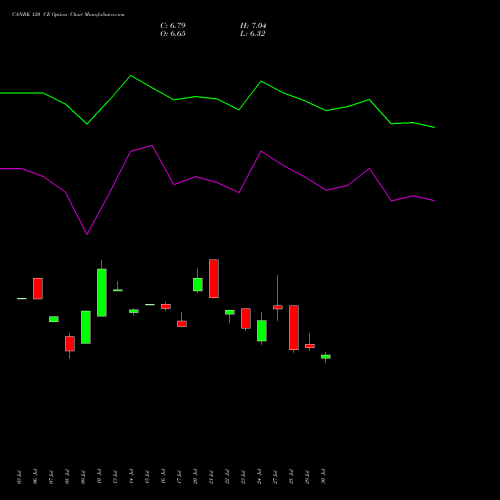Click the date axis label starting with 13
Viewport: 500px width, 500px height.
[115, 477]
